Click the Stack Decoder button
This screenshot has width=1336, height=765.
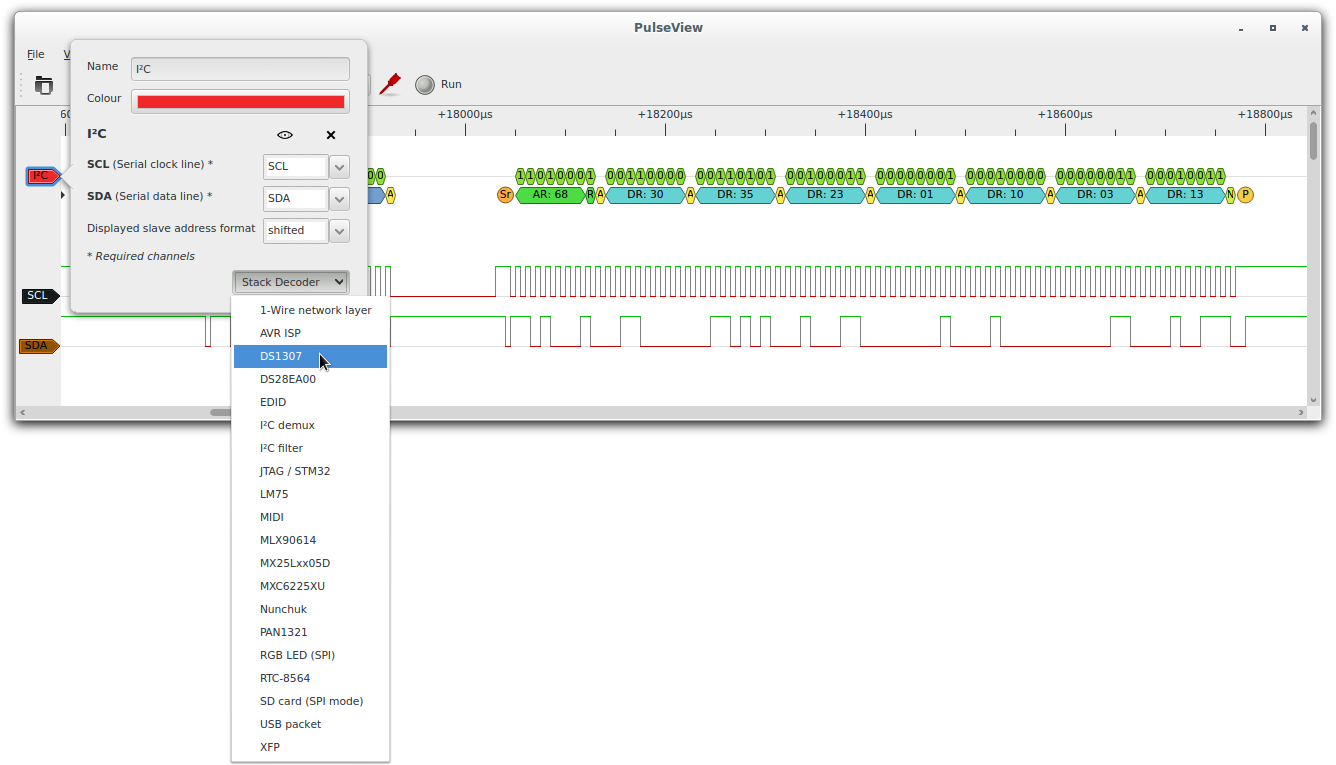[291, 283]
